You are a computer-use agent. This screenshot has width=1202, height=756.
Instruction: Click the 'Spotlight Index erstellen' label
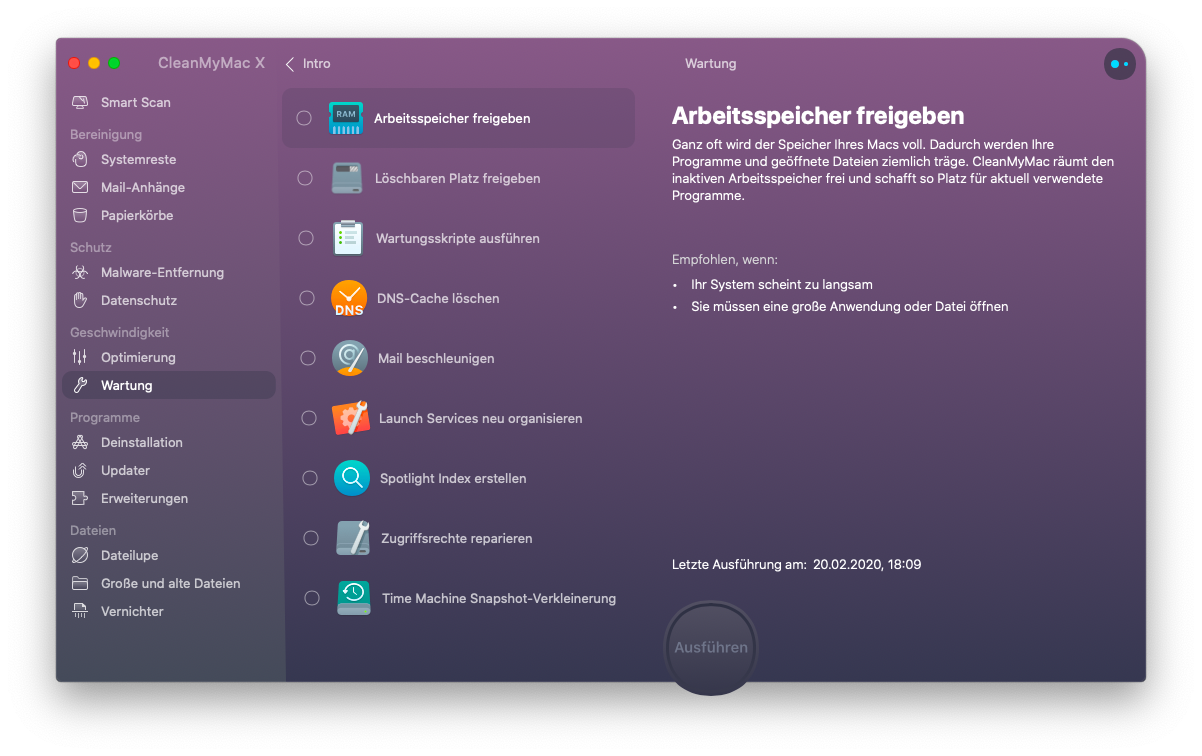[453, 478]
